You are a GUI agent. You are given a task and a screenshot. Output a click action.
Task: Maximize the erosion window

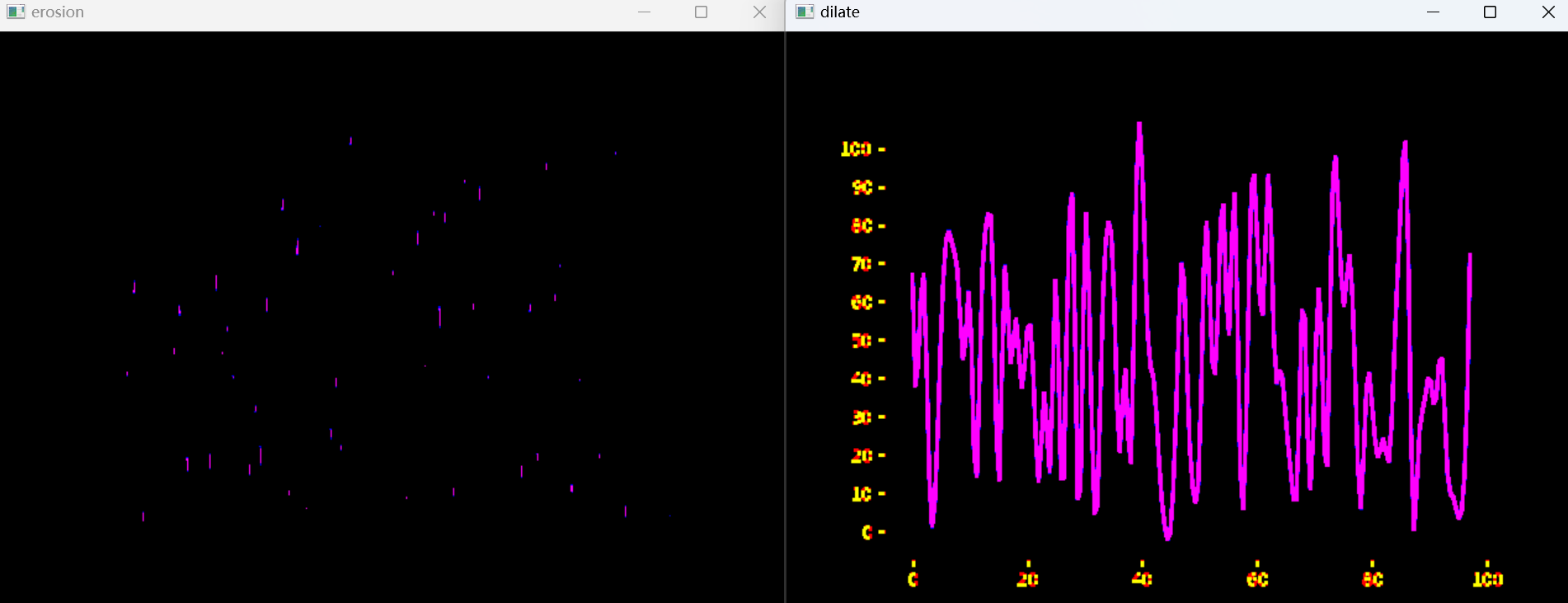tap(702, 12)
